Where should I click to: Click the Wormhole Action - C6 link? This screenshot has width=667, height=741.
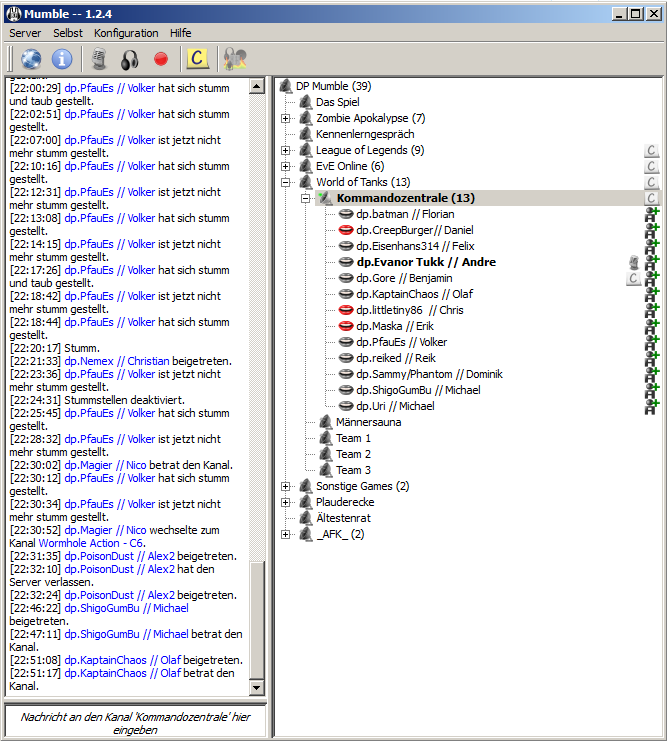91,543
